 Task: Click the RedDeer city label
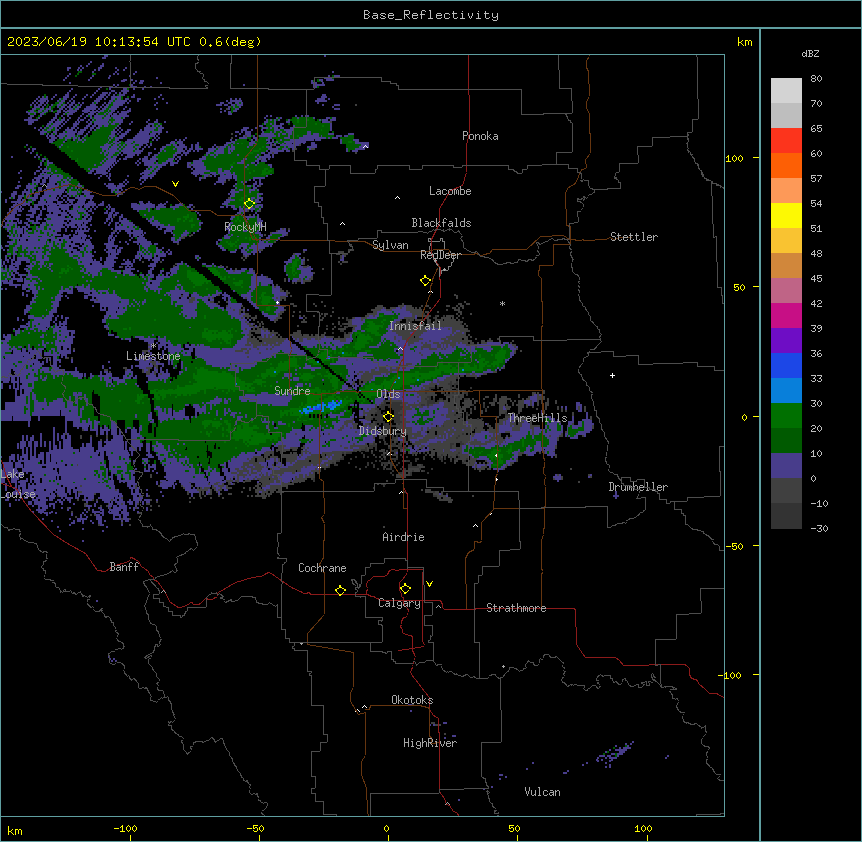pos(440,255)
